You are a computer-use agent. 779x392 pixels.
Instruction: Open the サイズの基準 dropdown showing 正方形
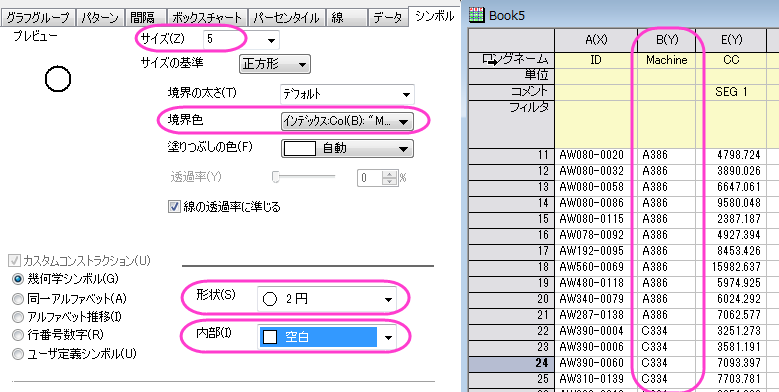click(275, 64)
